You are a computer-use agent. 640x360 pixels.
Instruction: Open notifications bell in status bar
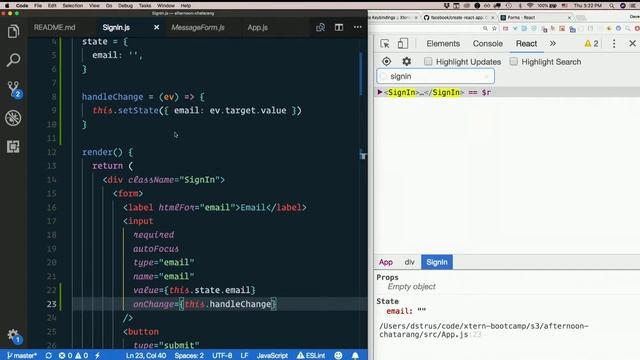click(355, 355)
